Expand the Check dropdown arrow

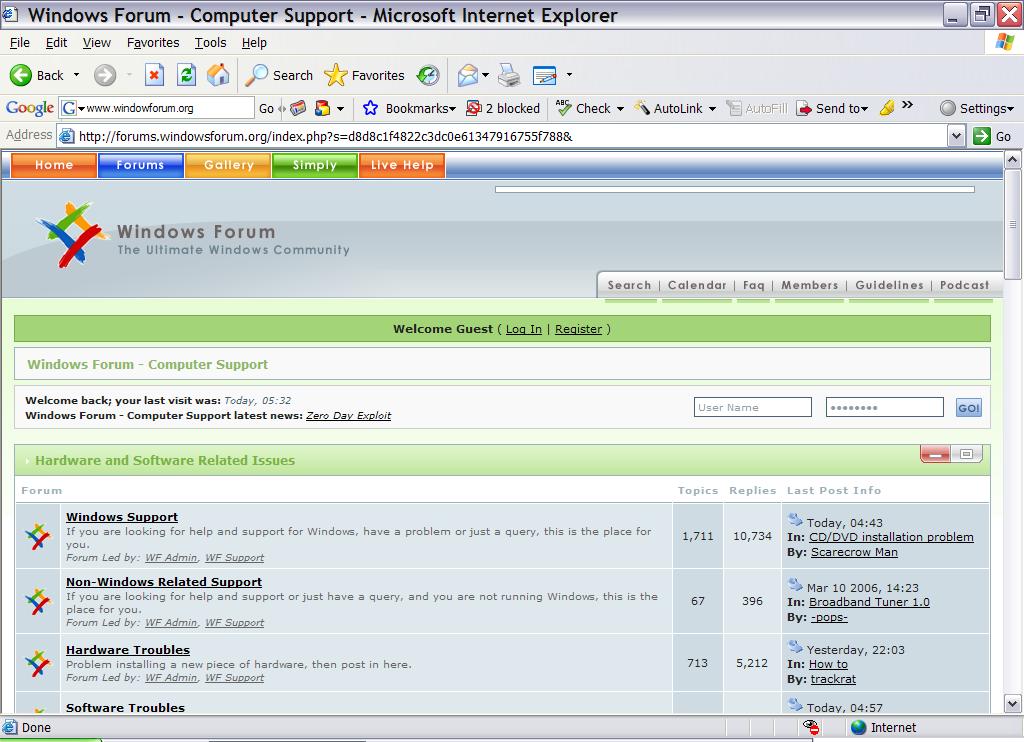click(x=620, y=108)
